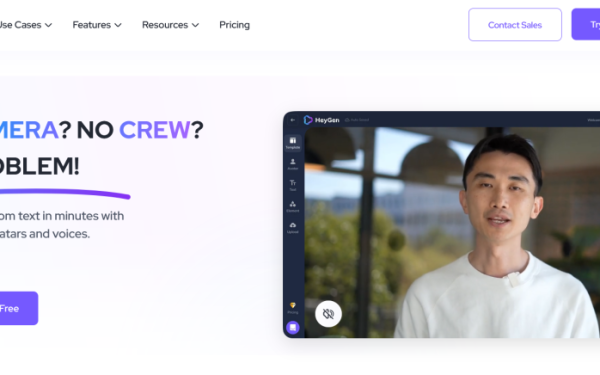Open the Pricing page in the top navigation
The height and width of the screenshot is (375, 600).
pos(235,25)
